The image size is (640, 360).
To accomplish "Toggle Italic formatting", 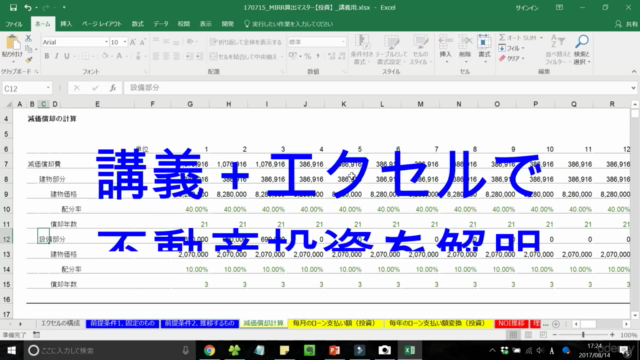I will pos(56,56).
